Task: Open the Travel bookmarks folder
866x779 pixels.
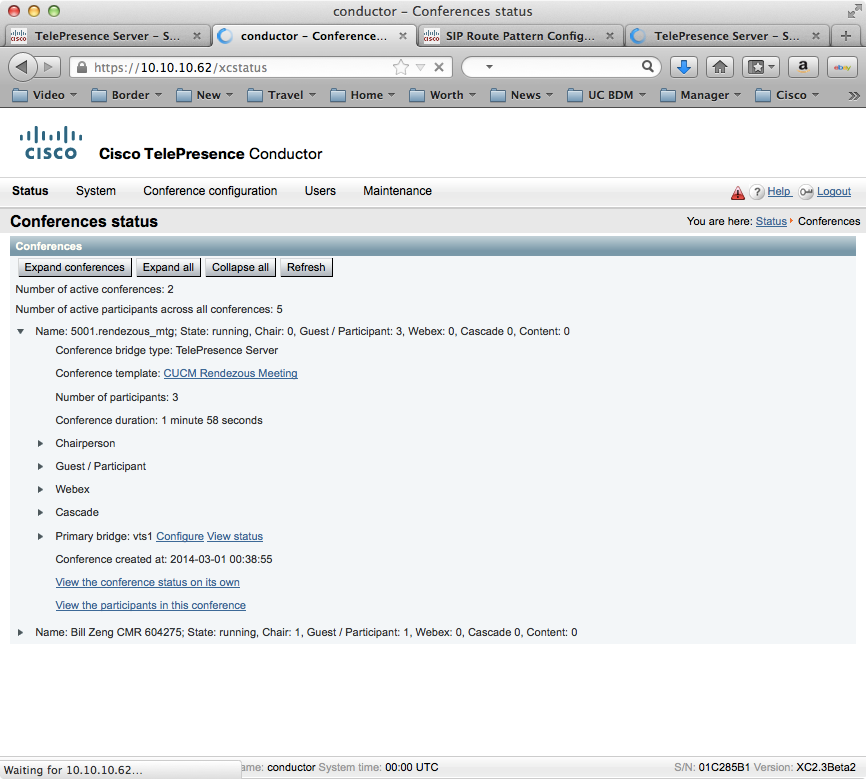Action: click(282, 95)
